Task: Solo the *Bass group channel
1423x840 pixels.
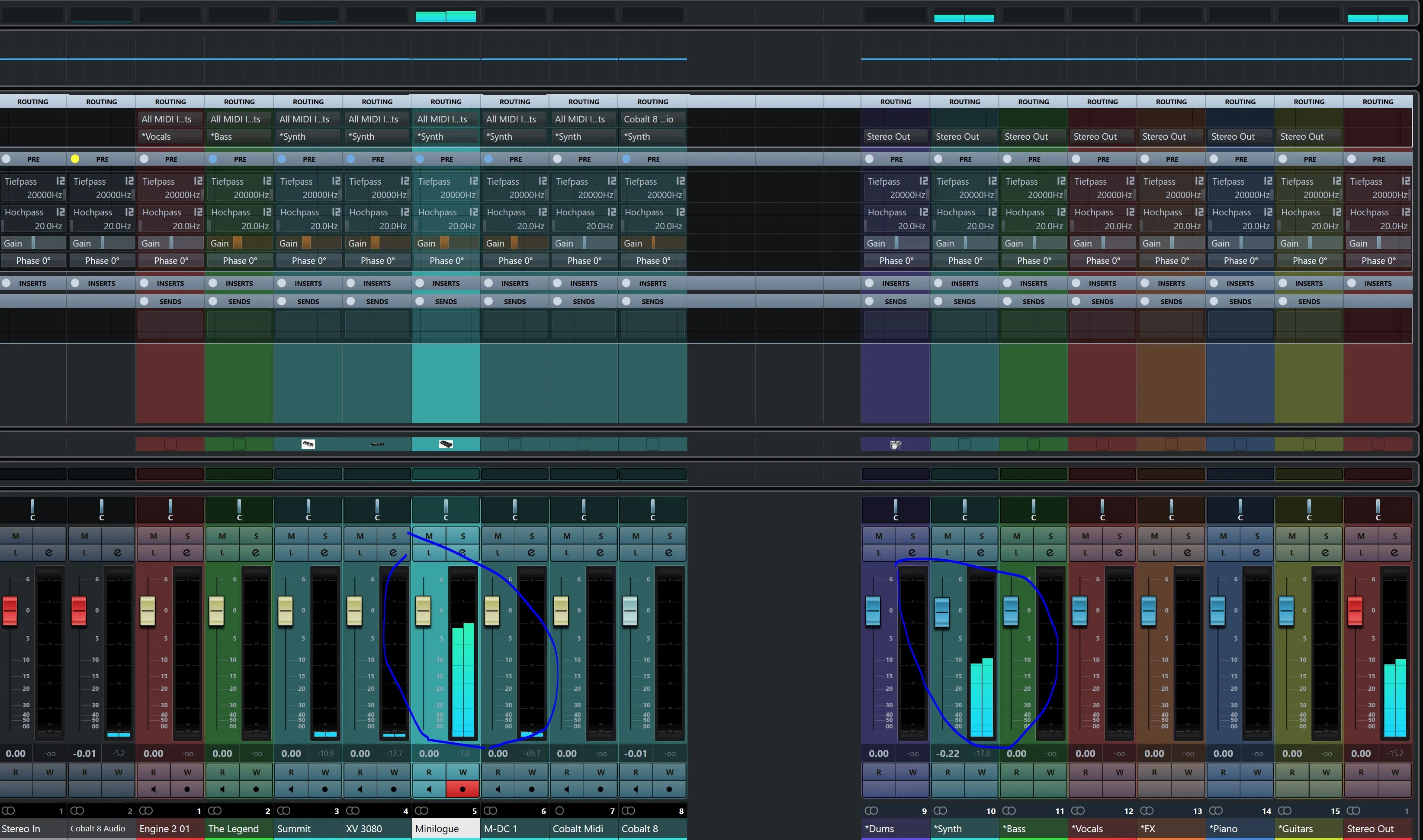Action: click(x=1050, y=535)
